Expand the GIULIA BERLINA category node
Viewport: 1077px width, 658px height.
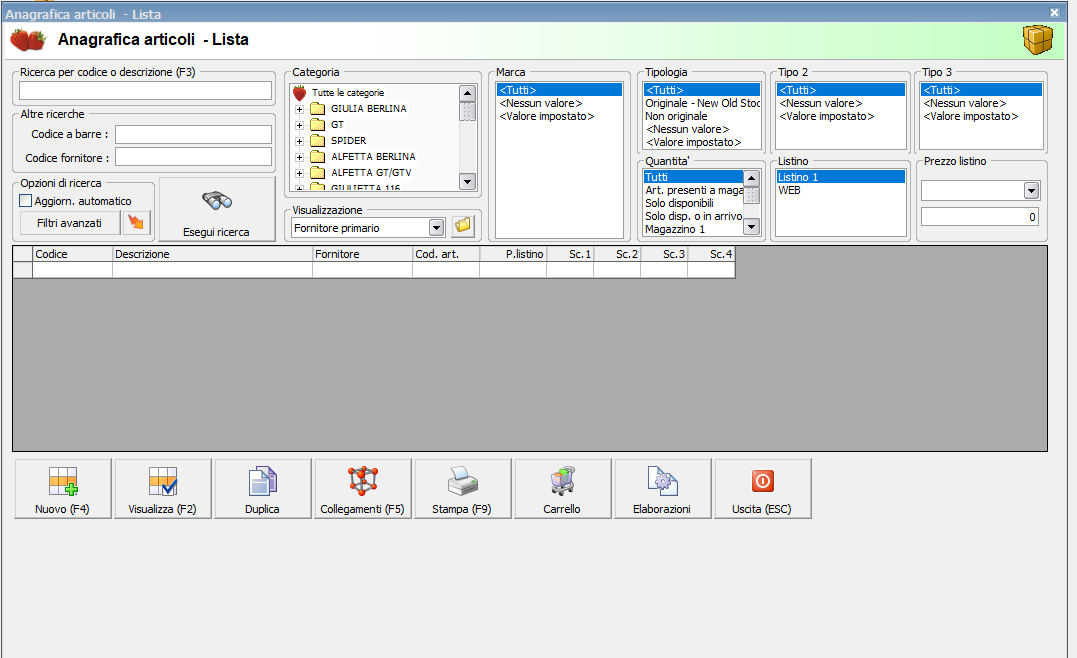[x=299, y=109]
